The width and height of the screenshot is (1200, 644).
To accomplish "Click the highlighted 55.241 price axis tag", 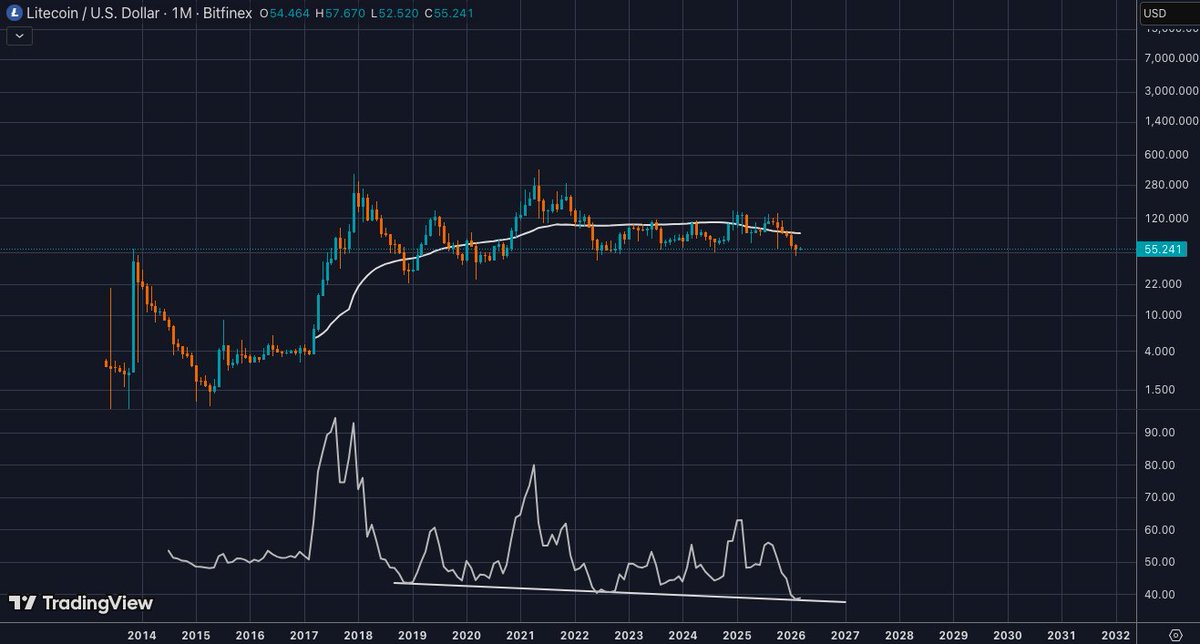I will [1162, 249].
